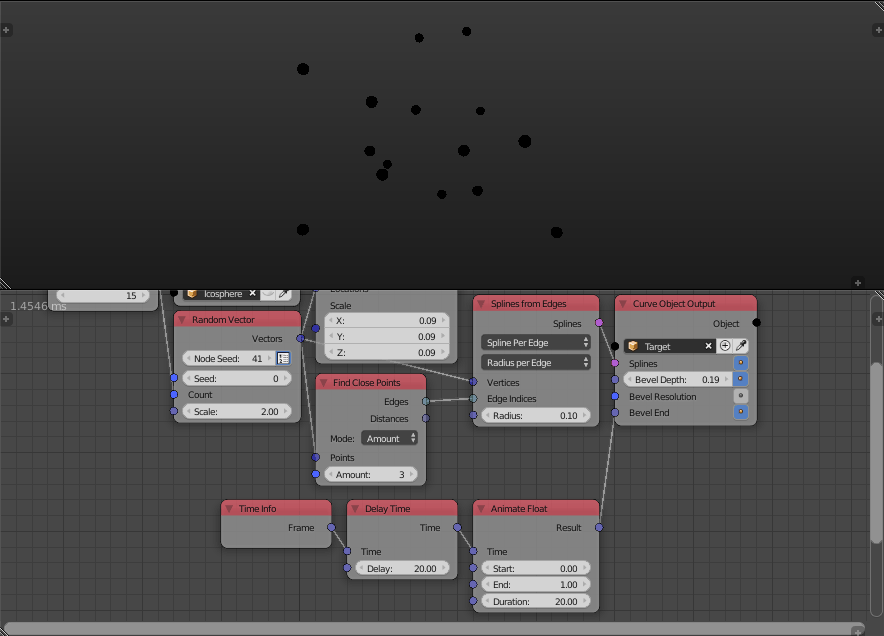Click the Start 0.00 field in Animate Float

pyautogui.click(x=536, y=568)
